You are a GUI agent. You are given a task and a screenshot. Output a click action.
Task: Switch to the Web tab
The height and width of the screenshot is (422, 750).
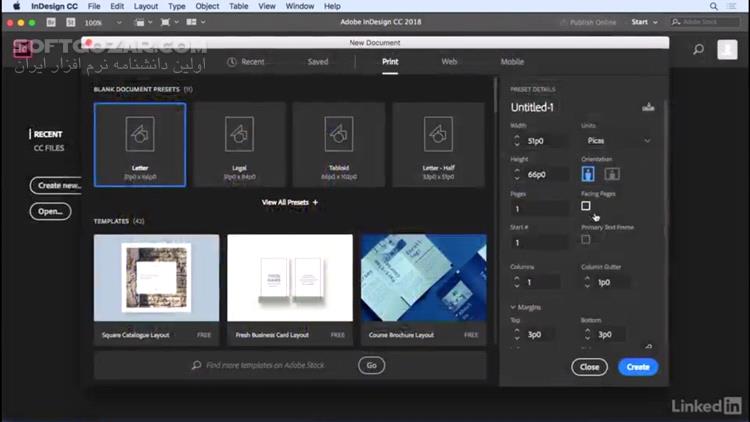pyautogui.click(x=449, y=62)
